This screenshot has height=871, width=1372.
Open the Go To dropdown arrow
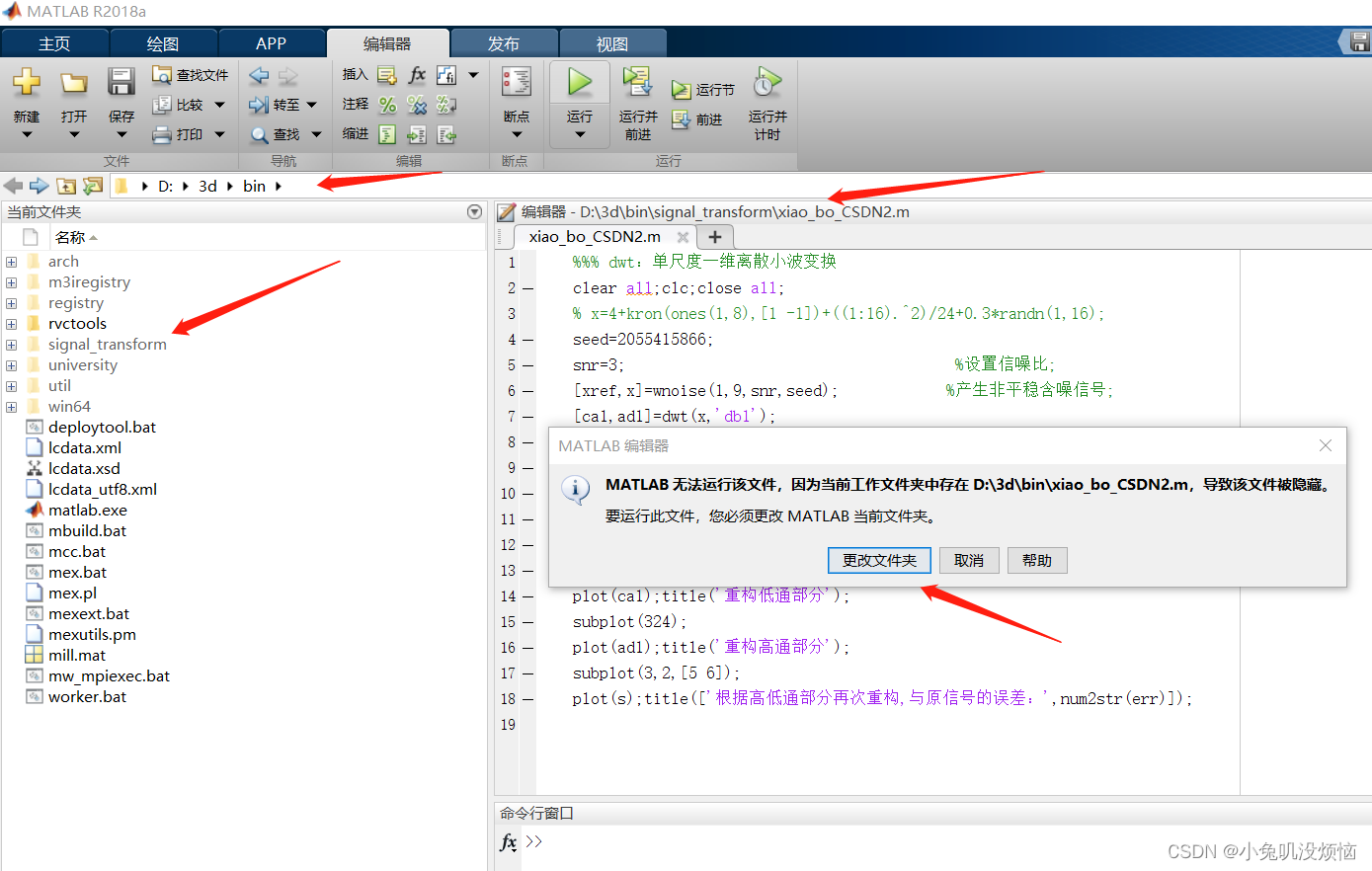(312, 105)
